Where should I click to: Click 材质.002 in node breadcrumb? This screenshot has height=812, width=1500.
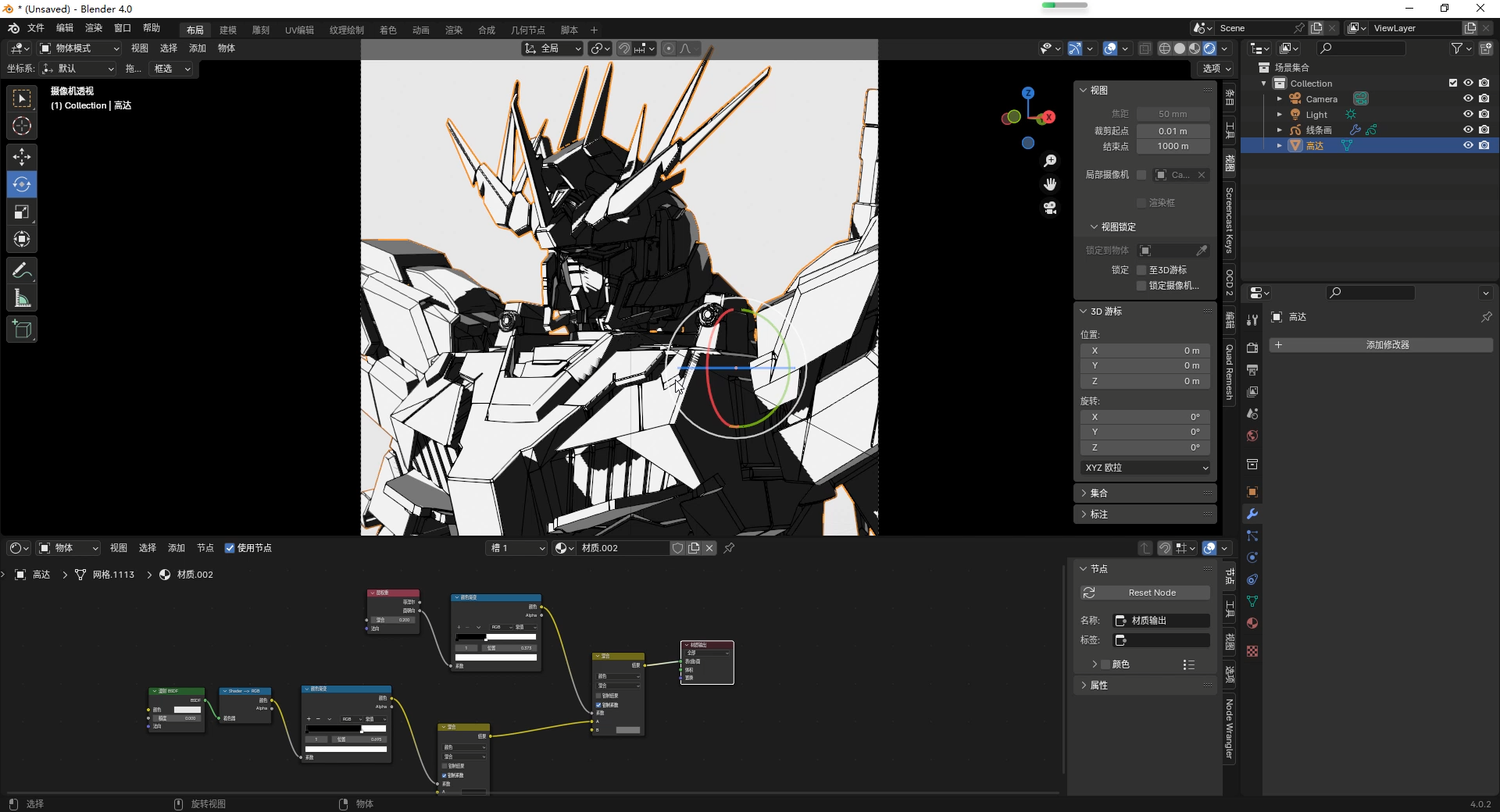tap(195, 575)
